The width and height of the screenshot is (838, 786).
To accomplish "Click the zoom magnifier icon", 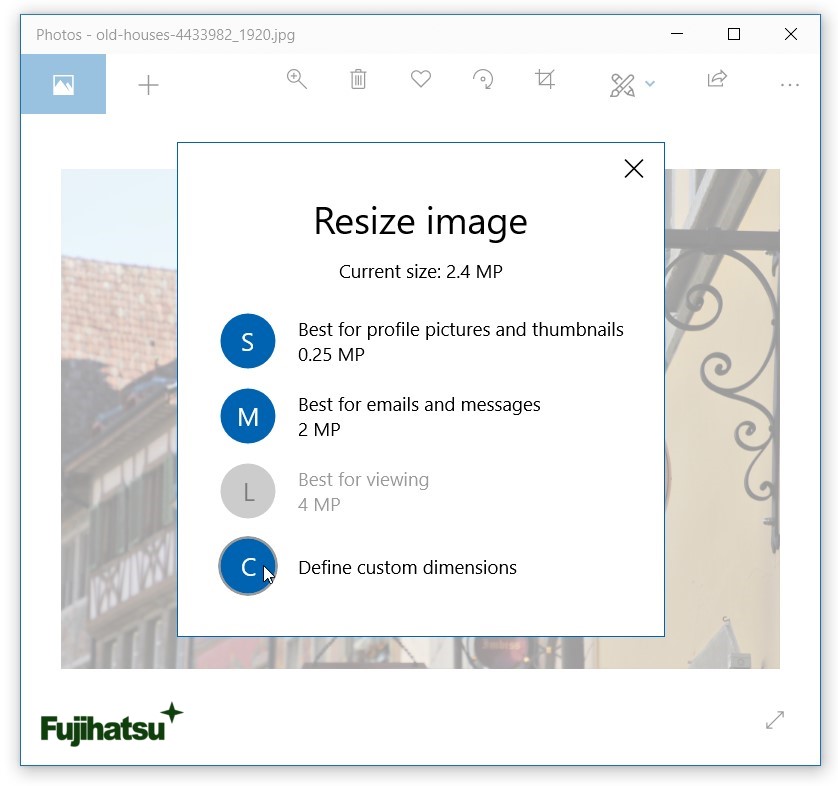I will (296, 80).
